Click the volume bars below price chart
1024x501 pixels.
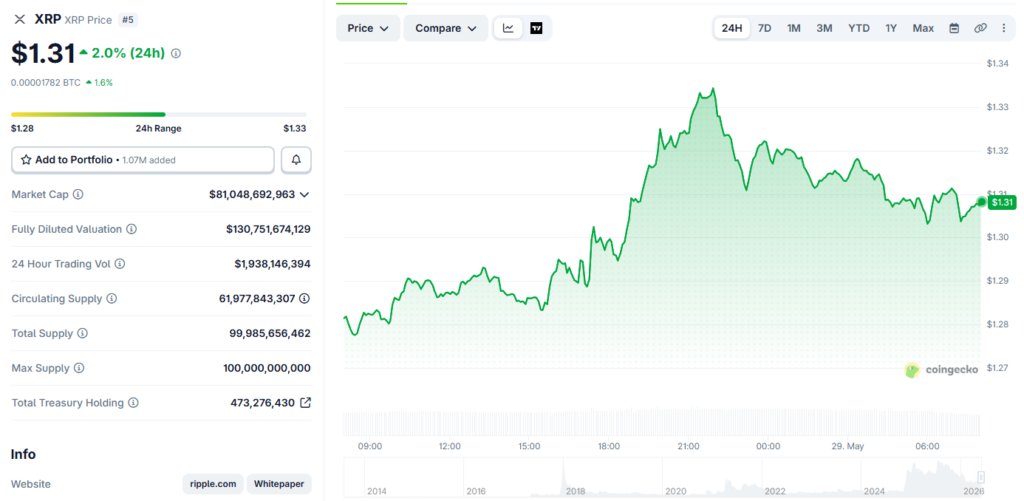click(x=662, y=424)
